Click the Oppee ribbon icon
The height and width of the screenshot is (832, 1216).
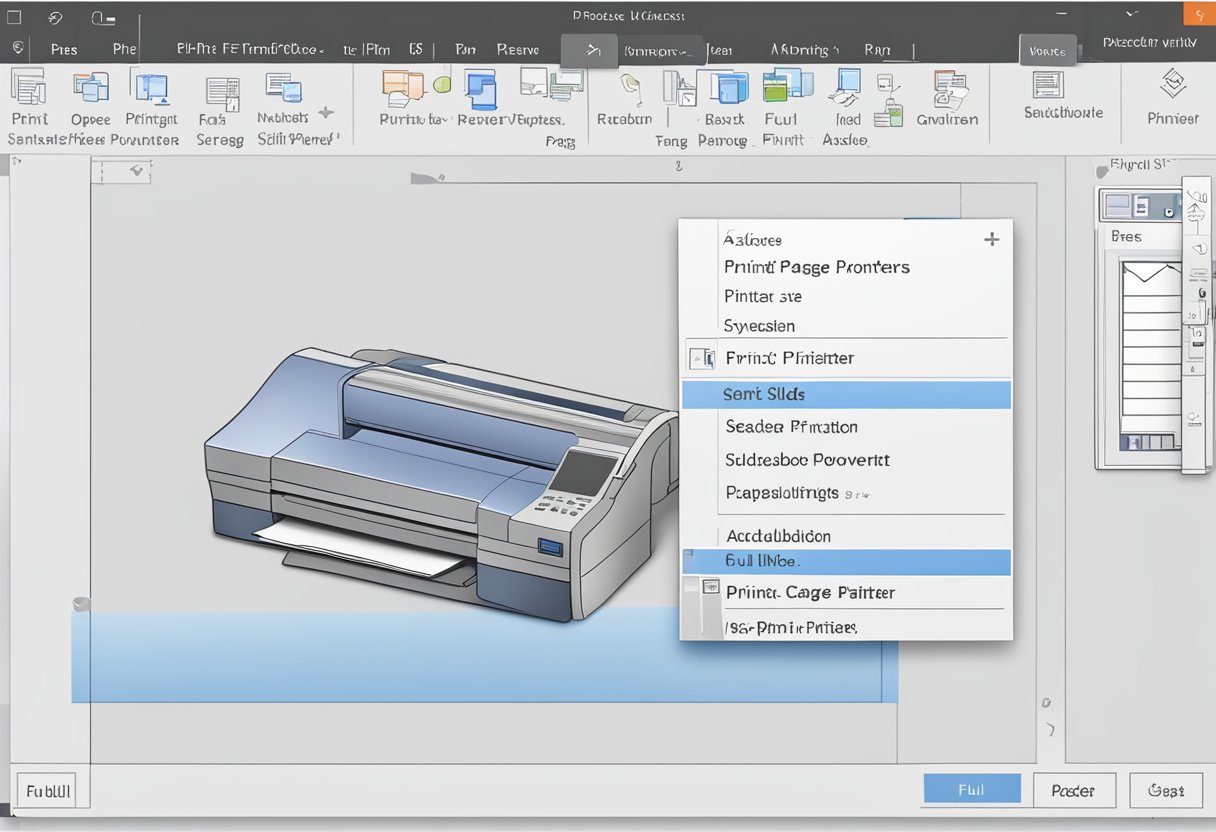tap(90, 88)
